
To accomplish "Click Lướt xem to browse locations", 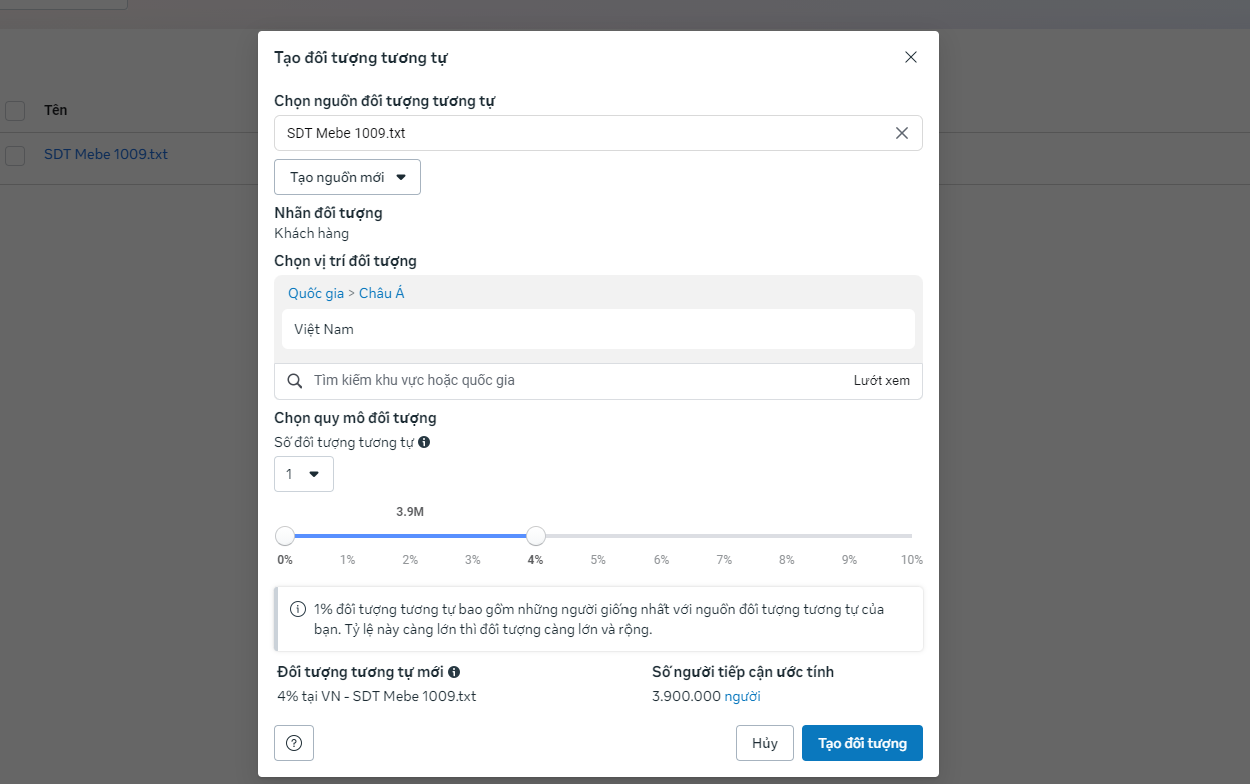I will click(x=881, y=381).
